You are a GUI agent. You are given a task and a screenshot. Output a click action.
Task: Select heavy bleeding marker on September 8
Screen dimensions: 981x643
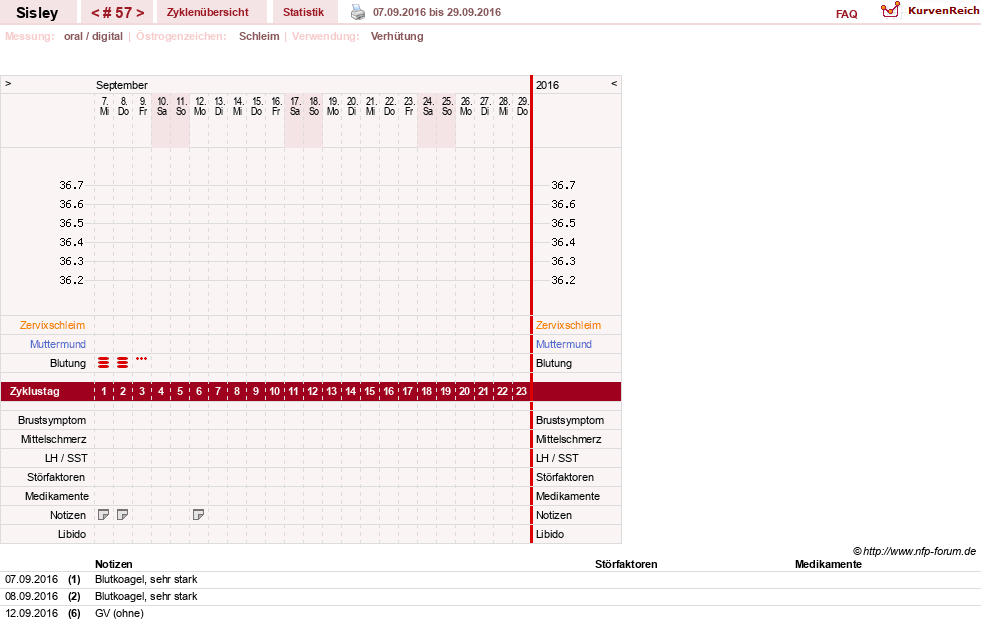[123, 363]
